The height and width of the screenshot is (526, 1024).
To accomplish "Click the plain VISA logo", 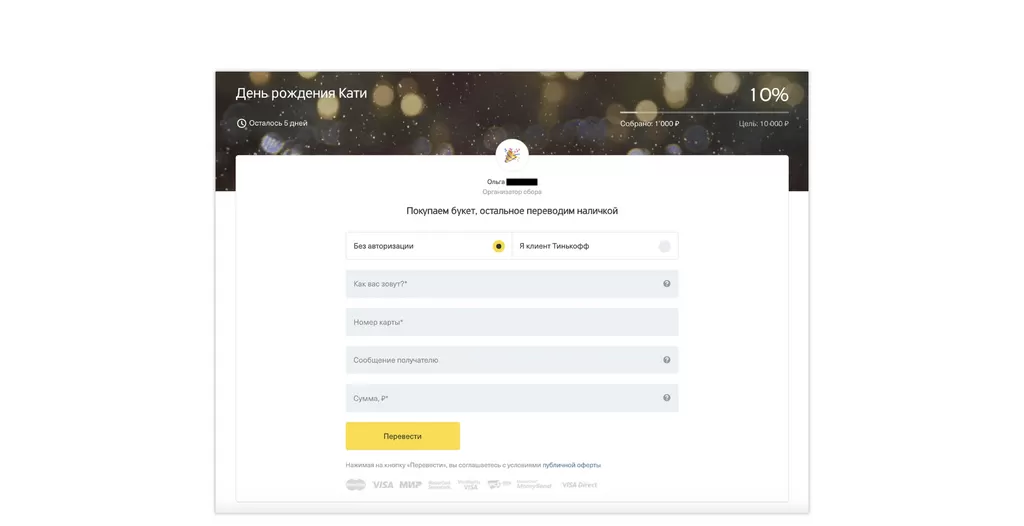I will [x=383, y=485].
